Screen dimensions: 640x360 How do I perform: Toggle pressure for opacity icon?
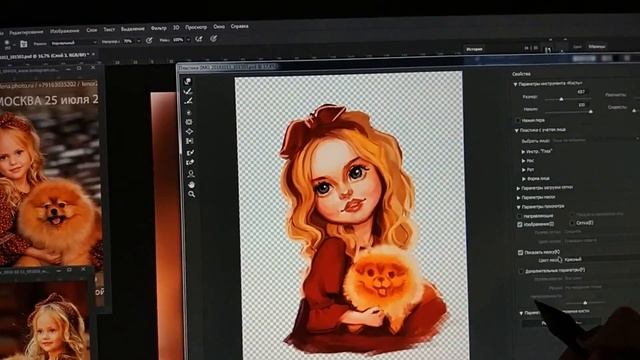click(149, 40)
